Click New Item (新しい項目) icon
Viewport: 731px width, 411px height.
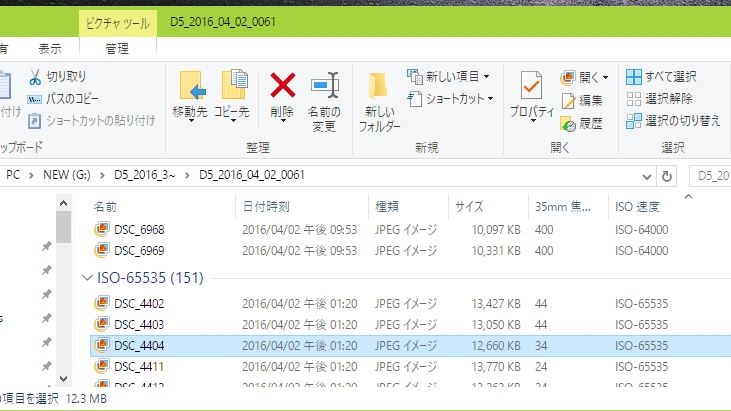pyautogui.click(x=414, y=76)
